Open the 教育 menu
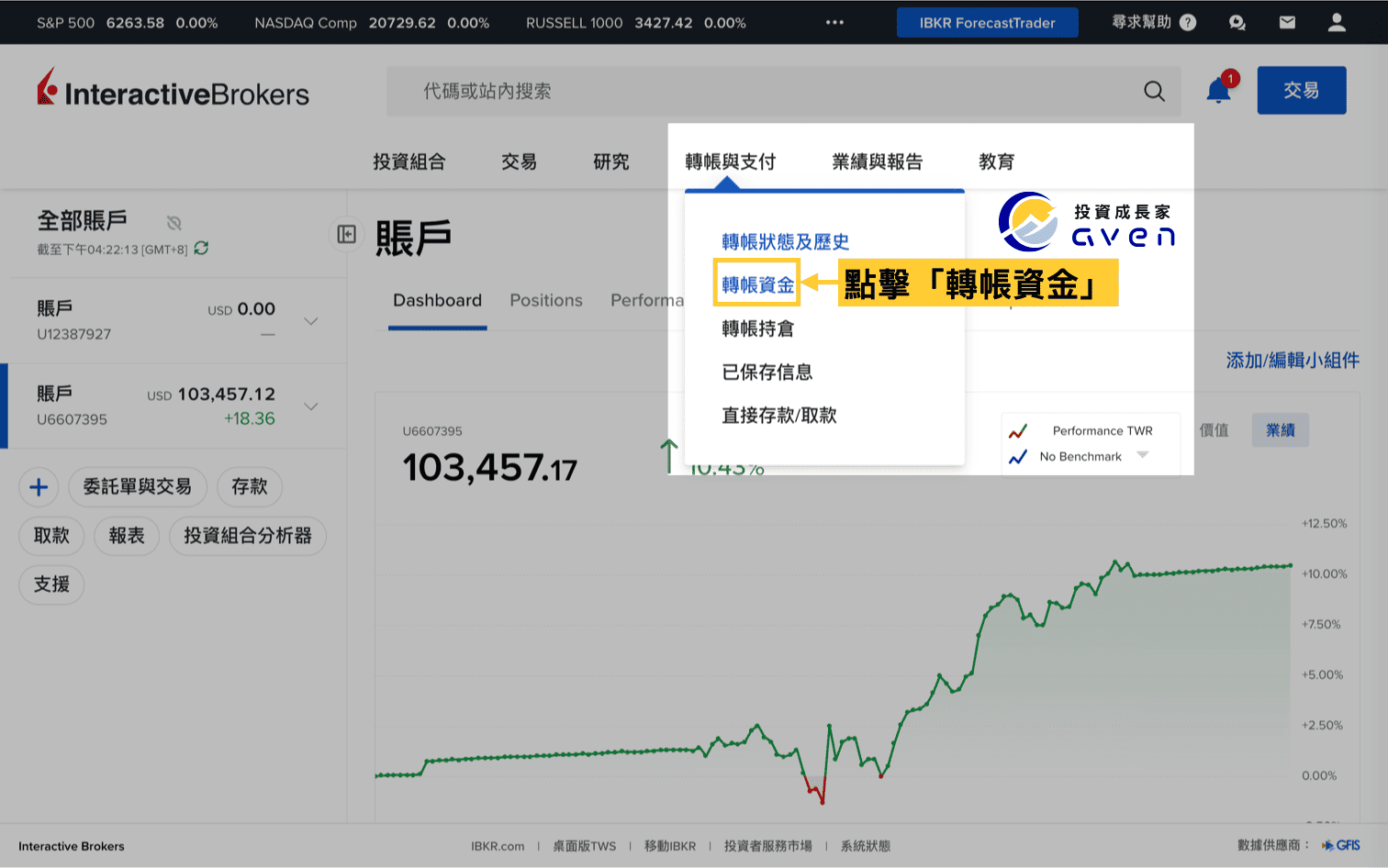1388x868 pixels. [997, 161]
